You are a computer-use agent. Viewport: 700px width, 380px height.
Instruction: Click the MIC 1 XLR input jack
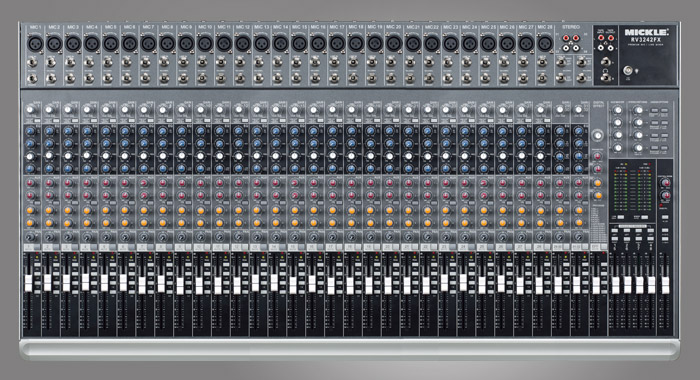(x=35, y=44)
